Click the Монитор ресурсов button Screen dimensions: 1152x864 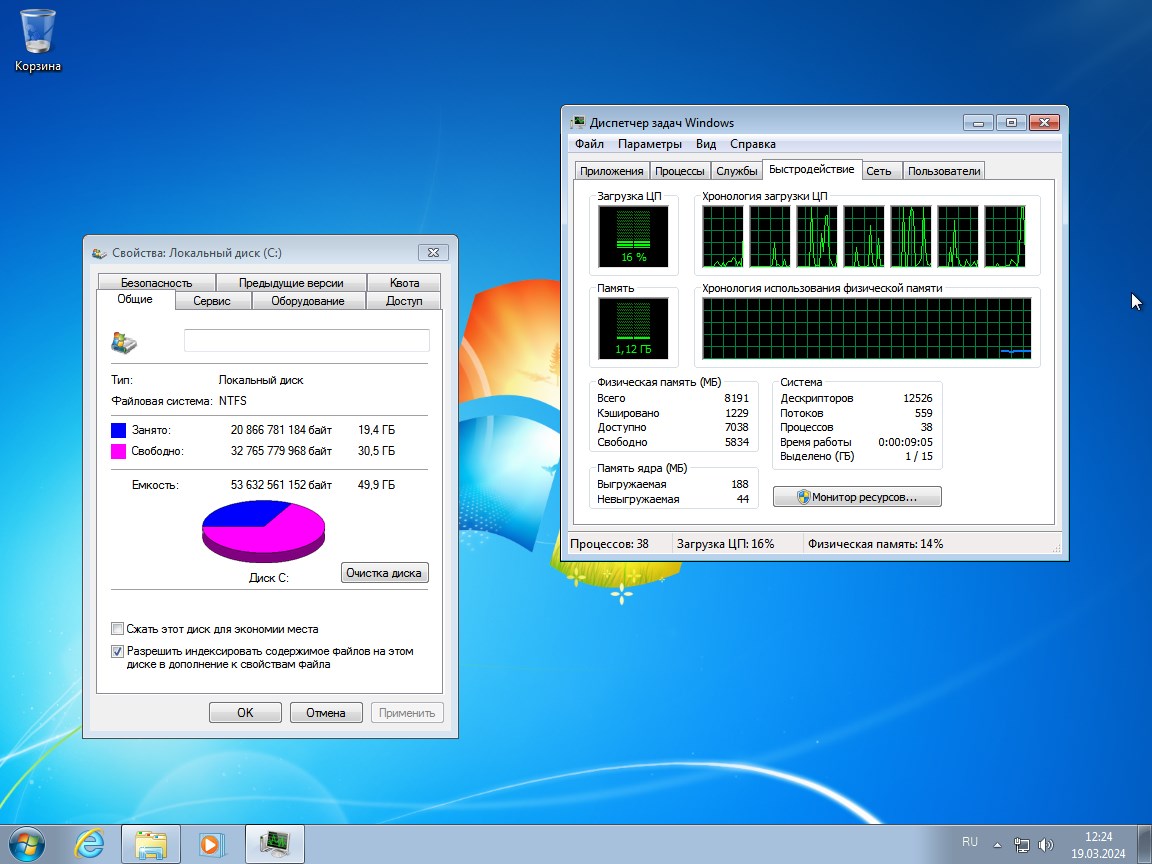pos(857,496)
